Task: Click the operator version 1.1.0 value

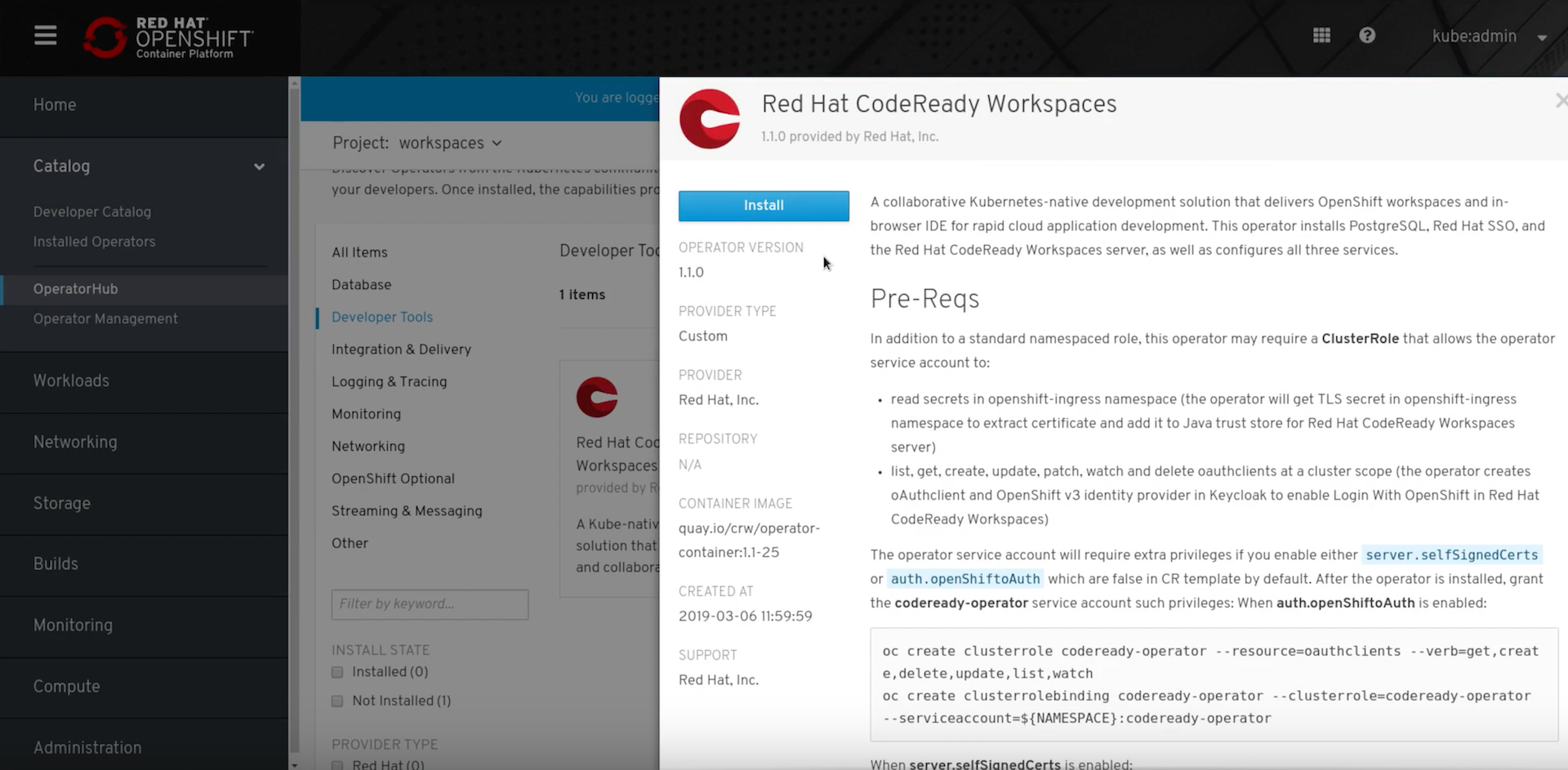Action: [691, 272]
